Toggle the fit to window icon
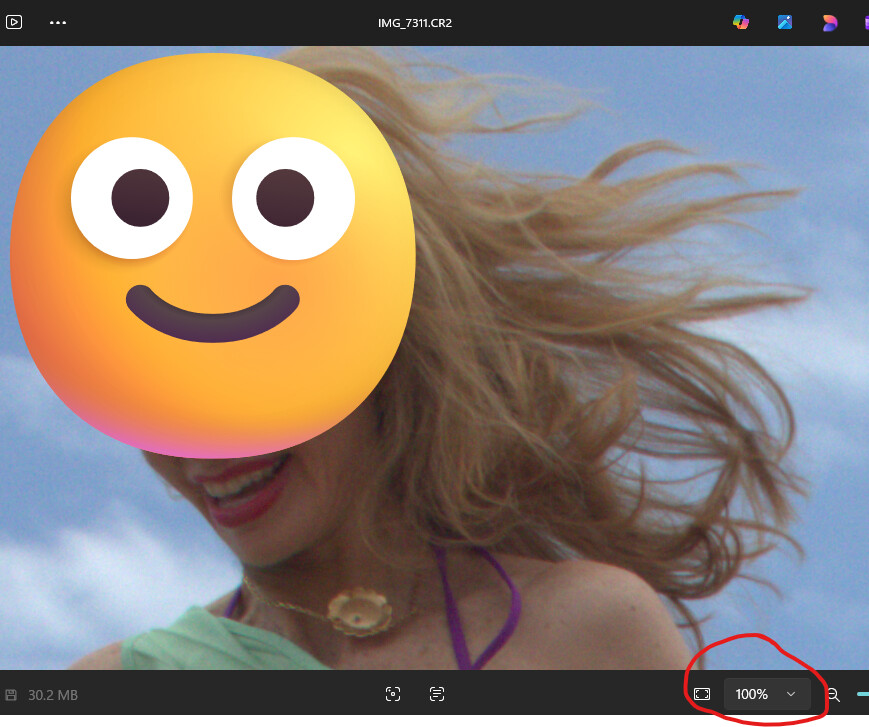This screenshot has width=869, height=727. click(x=702, y=694)
